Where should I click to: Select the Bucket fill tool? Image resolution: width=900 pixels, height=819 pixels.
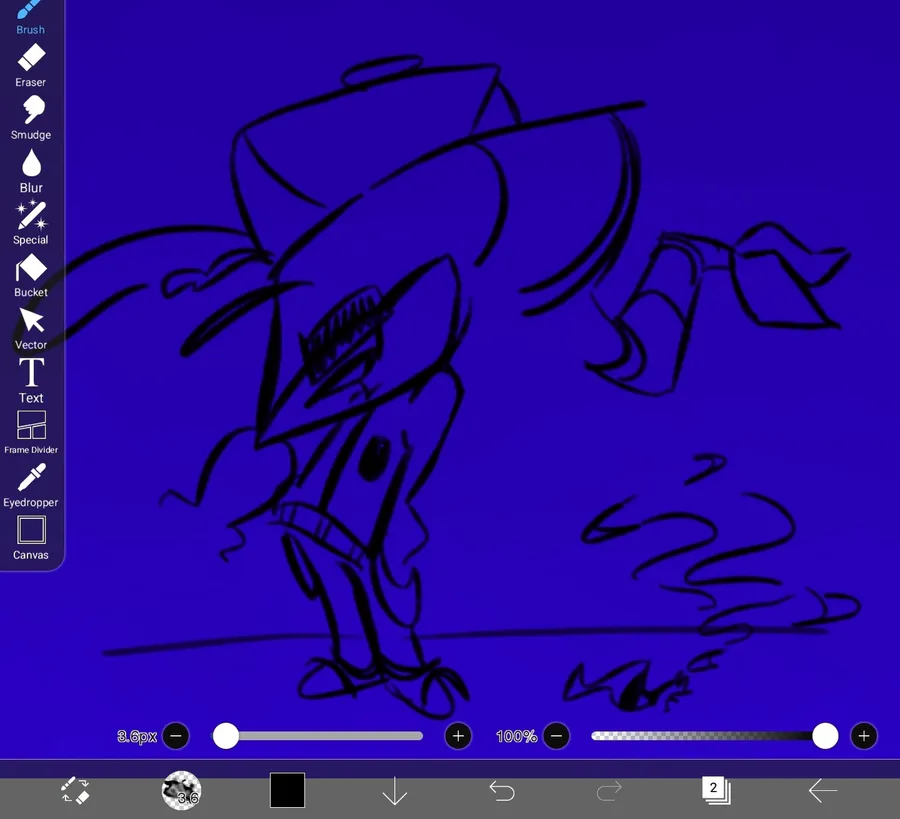pyautogui.click(x=31, y=275)
